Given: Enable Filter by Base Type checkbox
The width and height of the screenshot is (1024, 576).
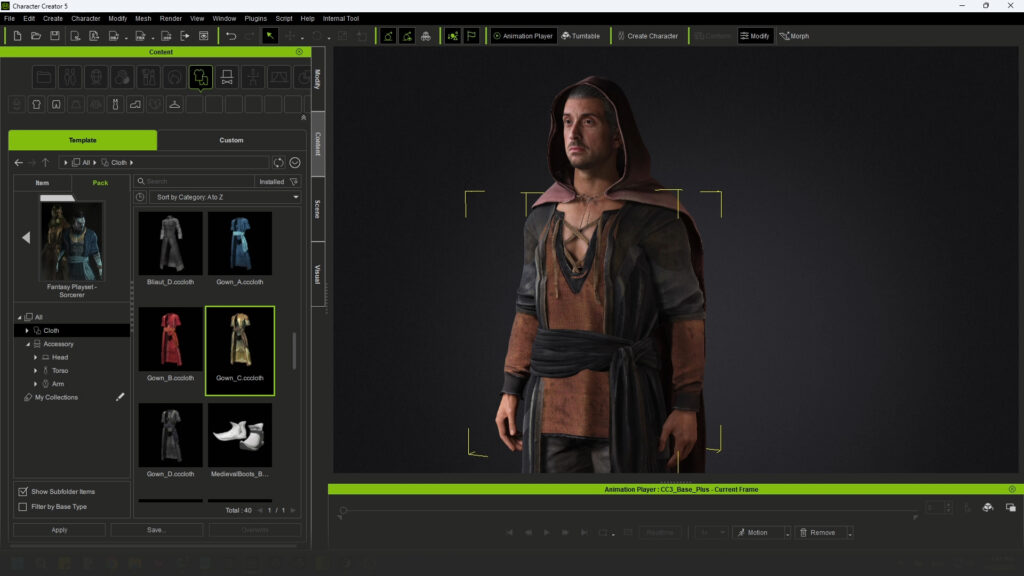Looking at the screenshot, I should (23, 507).
